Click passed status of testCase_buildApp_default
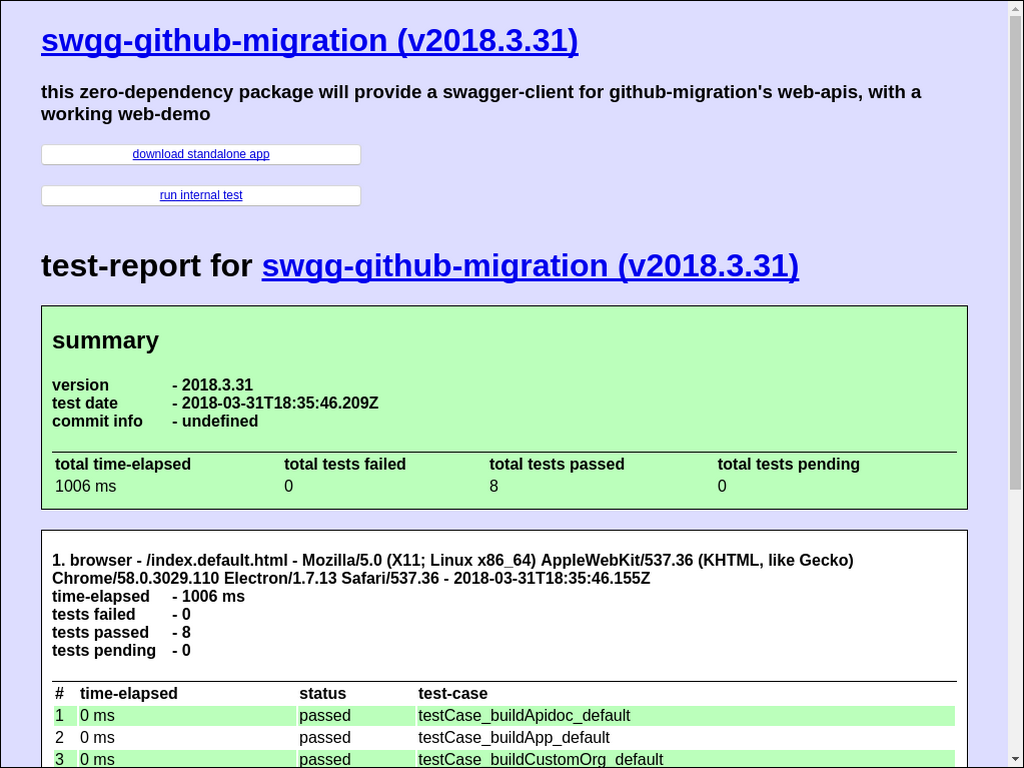Viewport: 1024px width, 768px height. pyautogui.click(x=325, y=738)
